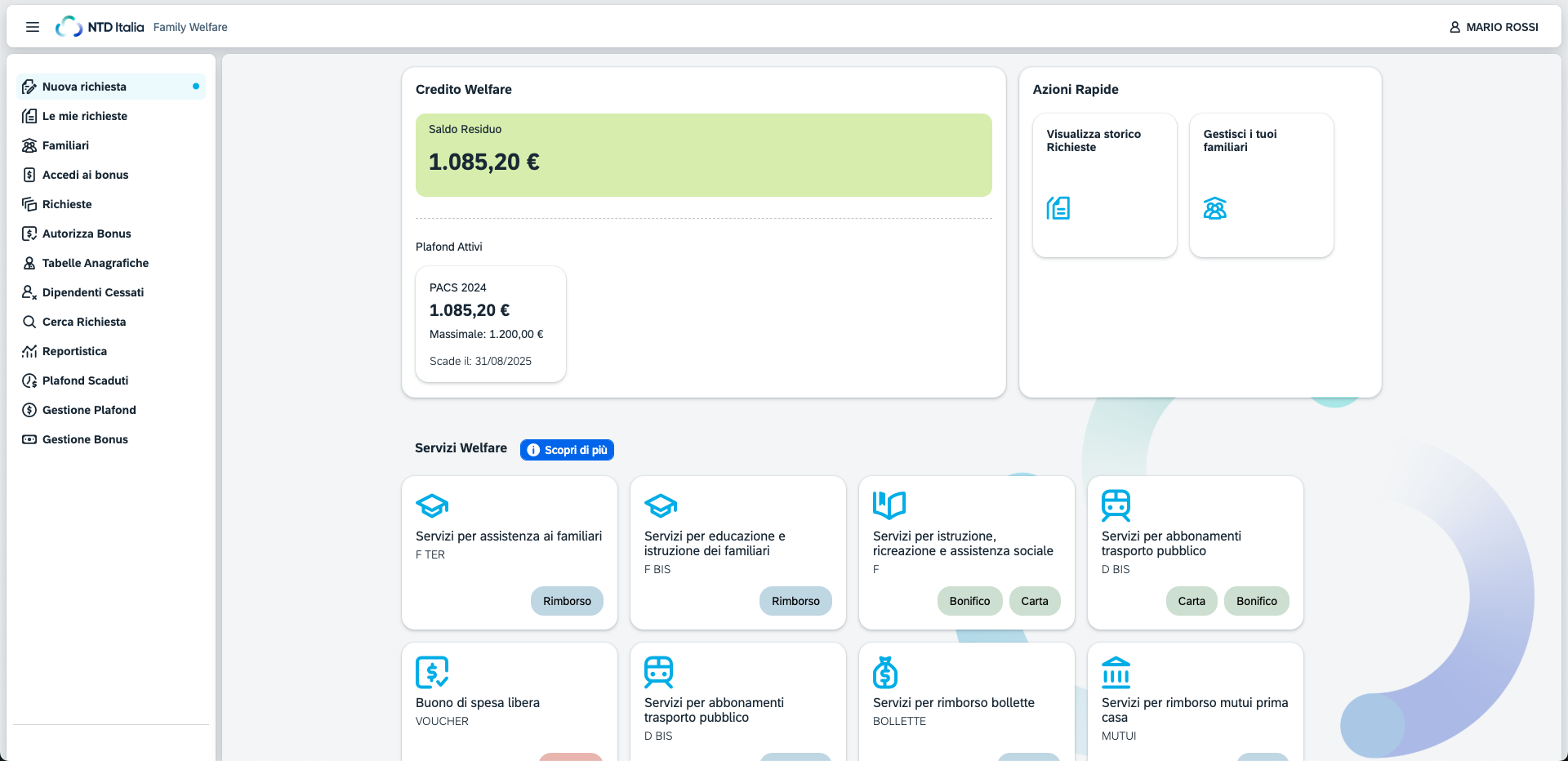
Task: Click the bank icon on rimborso mutui
Action: point(1116,672)
